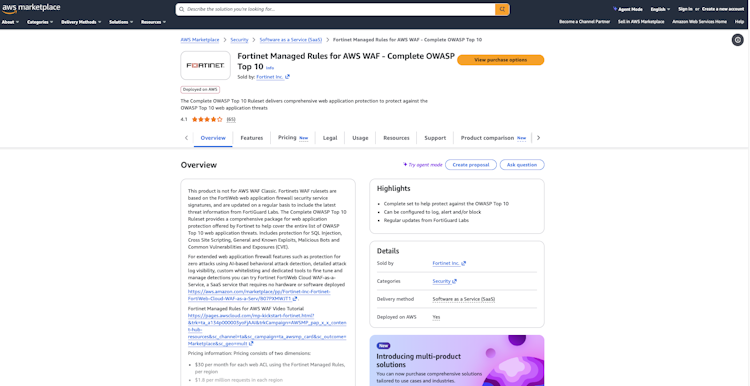This screenshot has width=750, height=386.
Task: Open the Legal tab
Action: 330,138
